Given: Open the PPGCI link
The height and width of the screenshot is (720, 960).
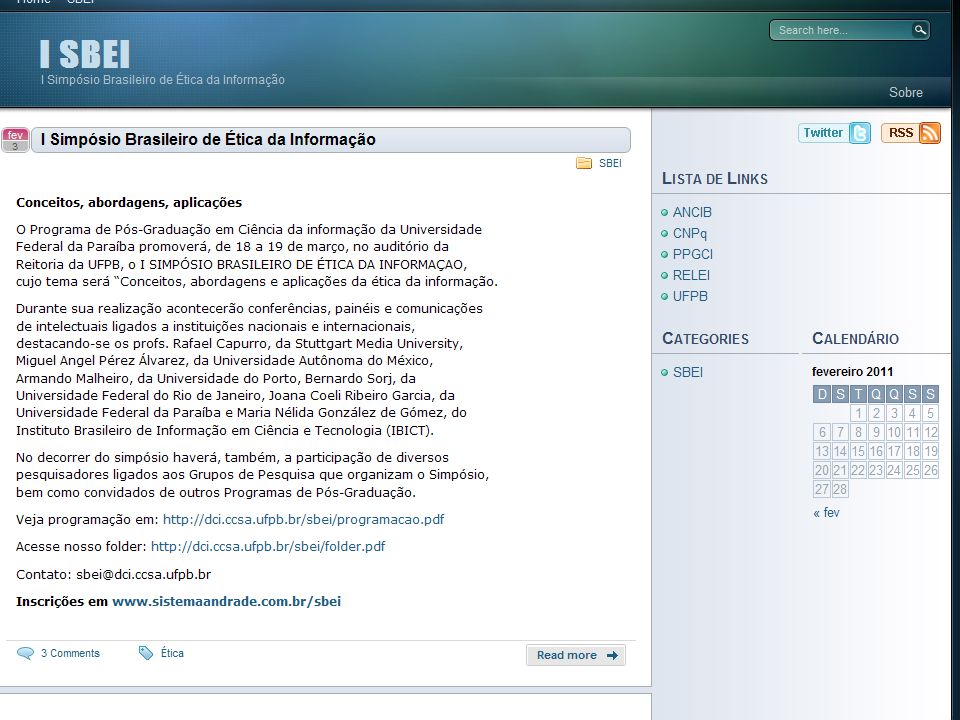Looking at the screenshot, I should (x=692, y=254).
